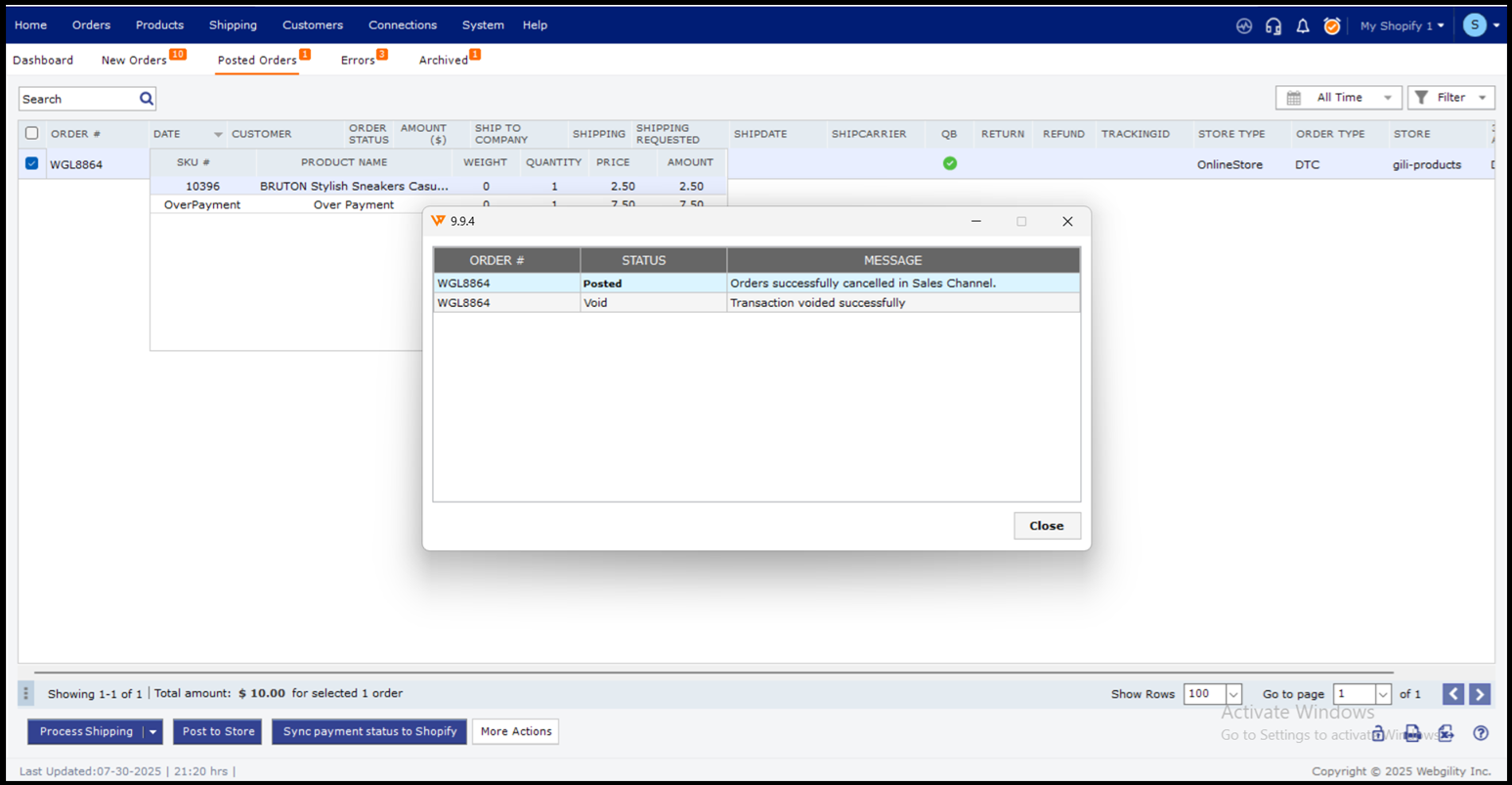The image size is (1512, 785).
Task: Open the notifications bell
Action: click(1302, 26)
